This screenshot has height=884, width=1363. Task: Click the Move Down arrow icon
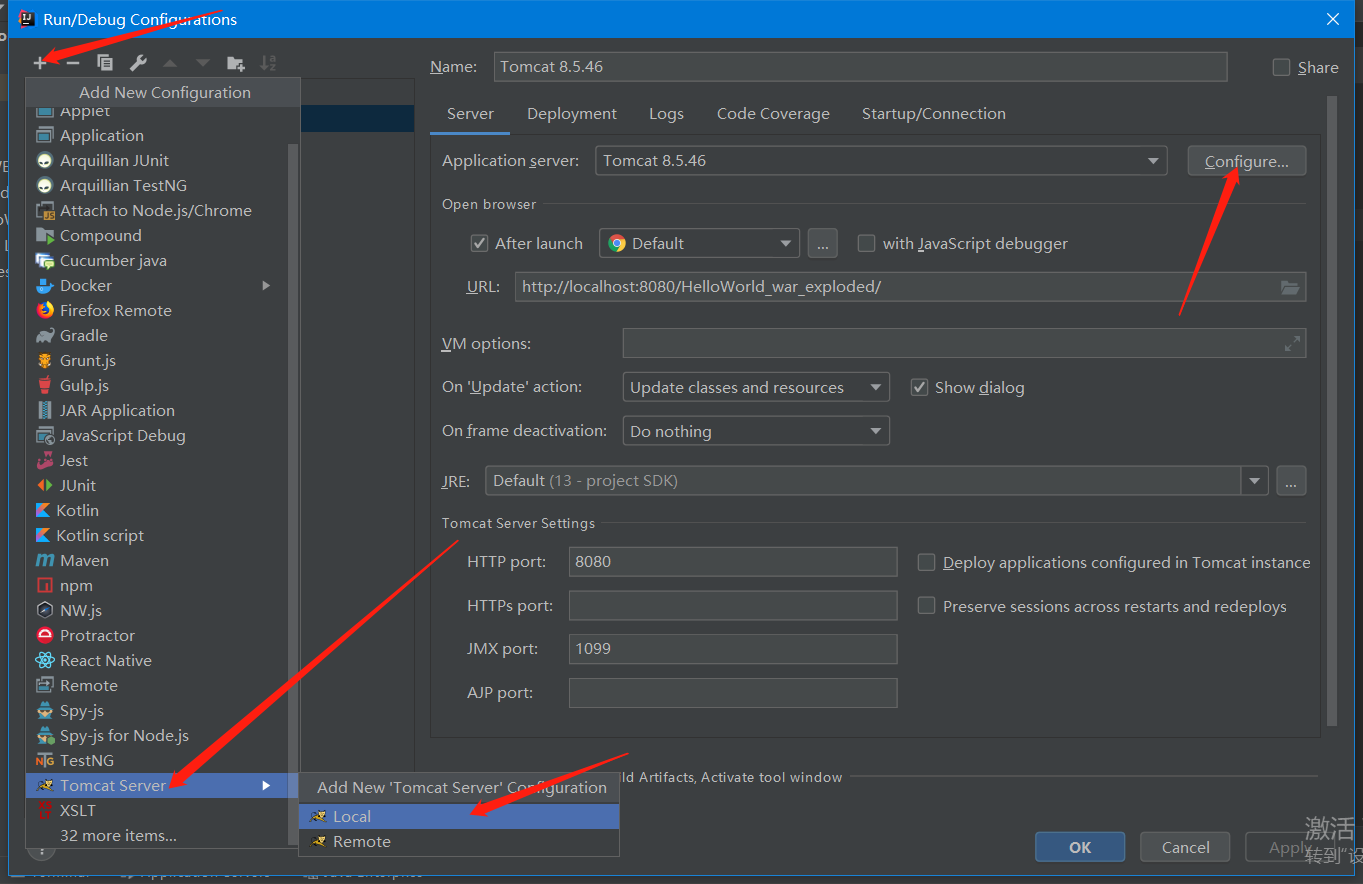(x=203, y=63)
